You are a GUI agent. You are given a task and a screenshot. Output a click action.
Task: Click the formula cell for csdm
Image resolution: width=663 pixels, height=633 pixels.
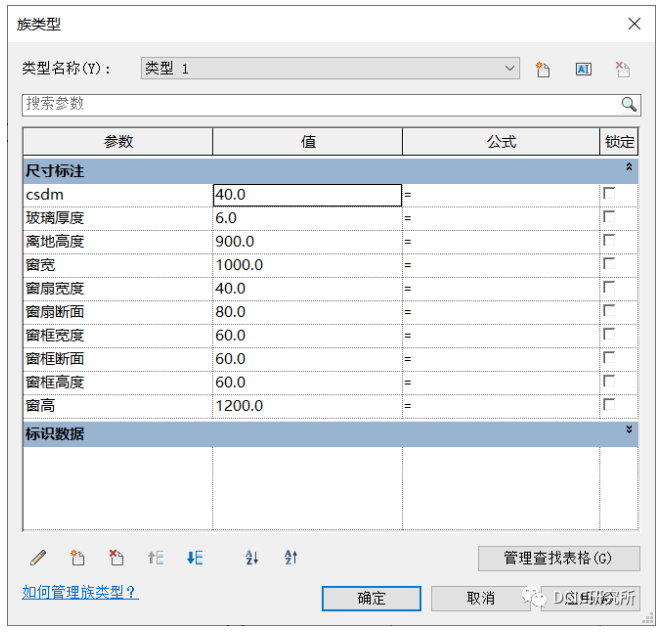pos(501,195)
